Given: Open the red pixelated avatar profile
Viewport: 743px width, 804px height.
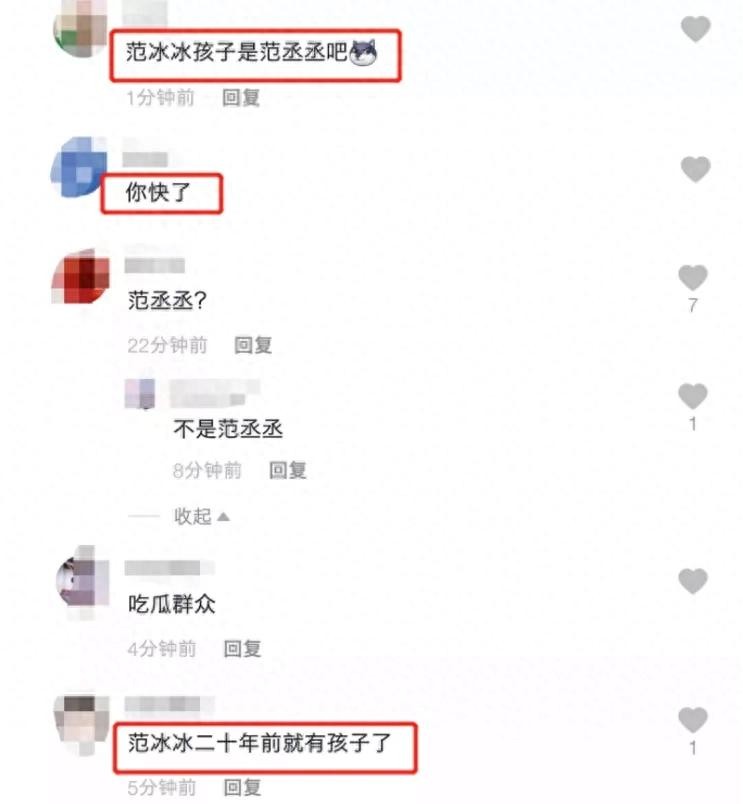Looking at the screenshot, I should (81, 276).
